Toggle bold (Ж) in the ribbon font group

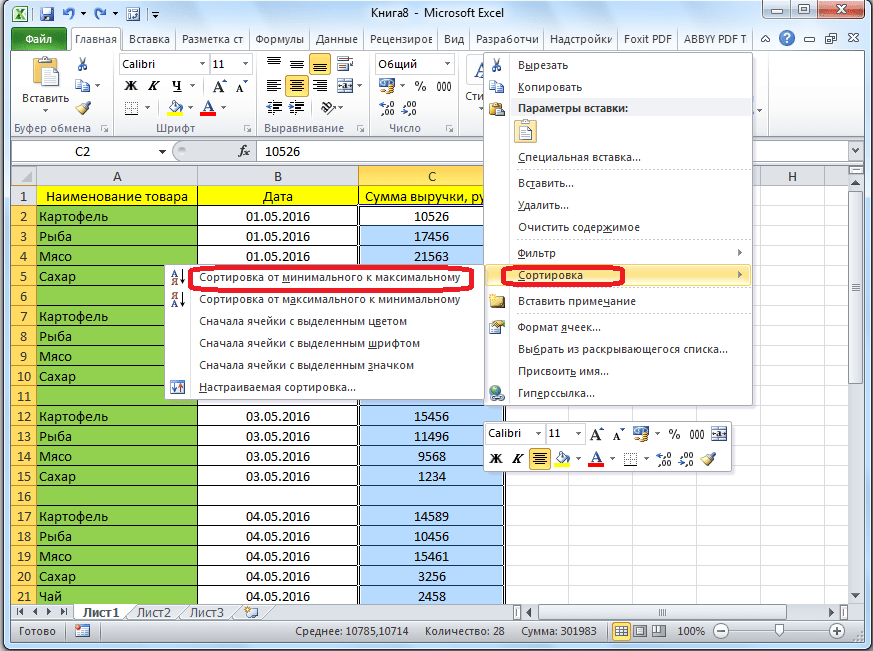tap(130, 86)
